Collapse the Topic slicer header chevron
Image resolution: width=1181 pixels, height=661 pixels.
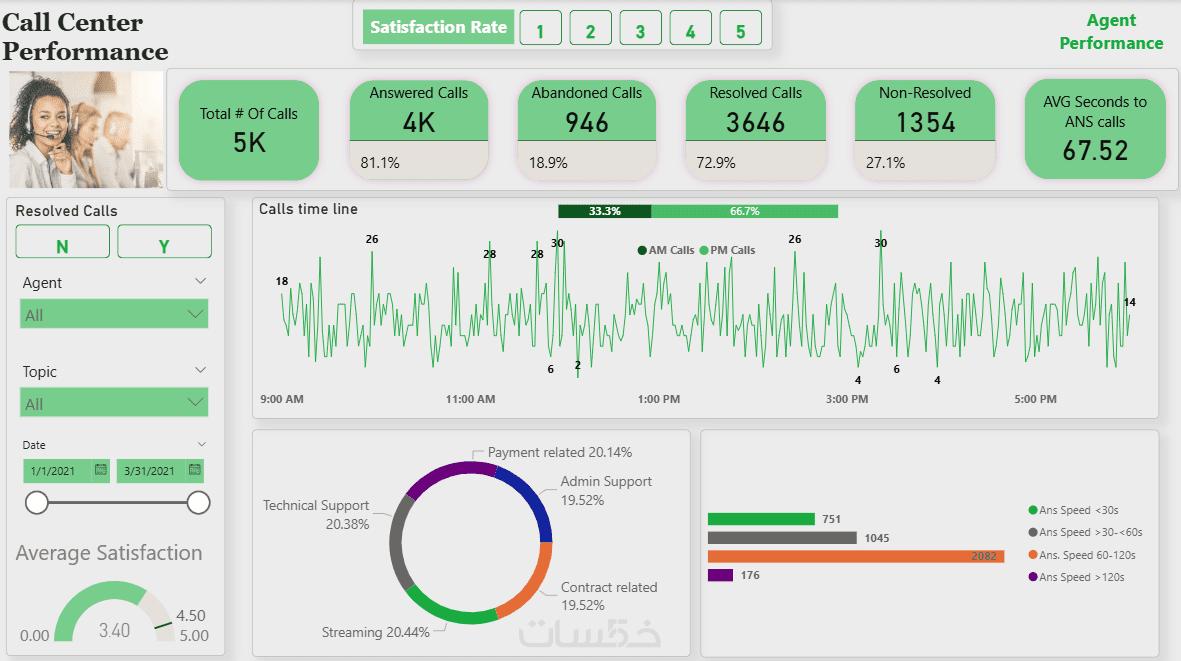[x=200, y=370]
